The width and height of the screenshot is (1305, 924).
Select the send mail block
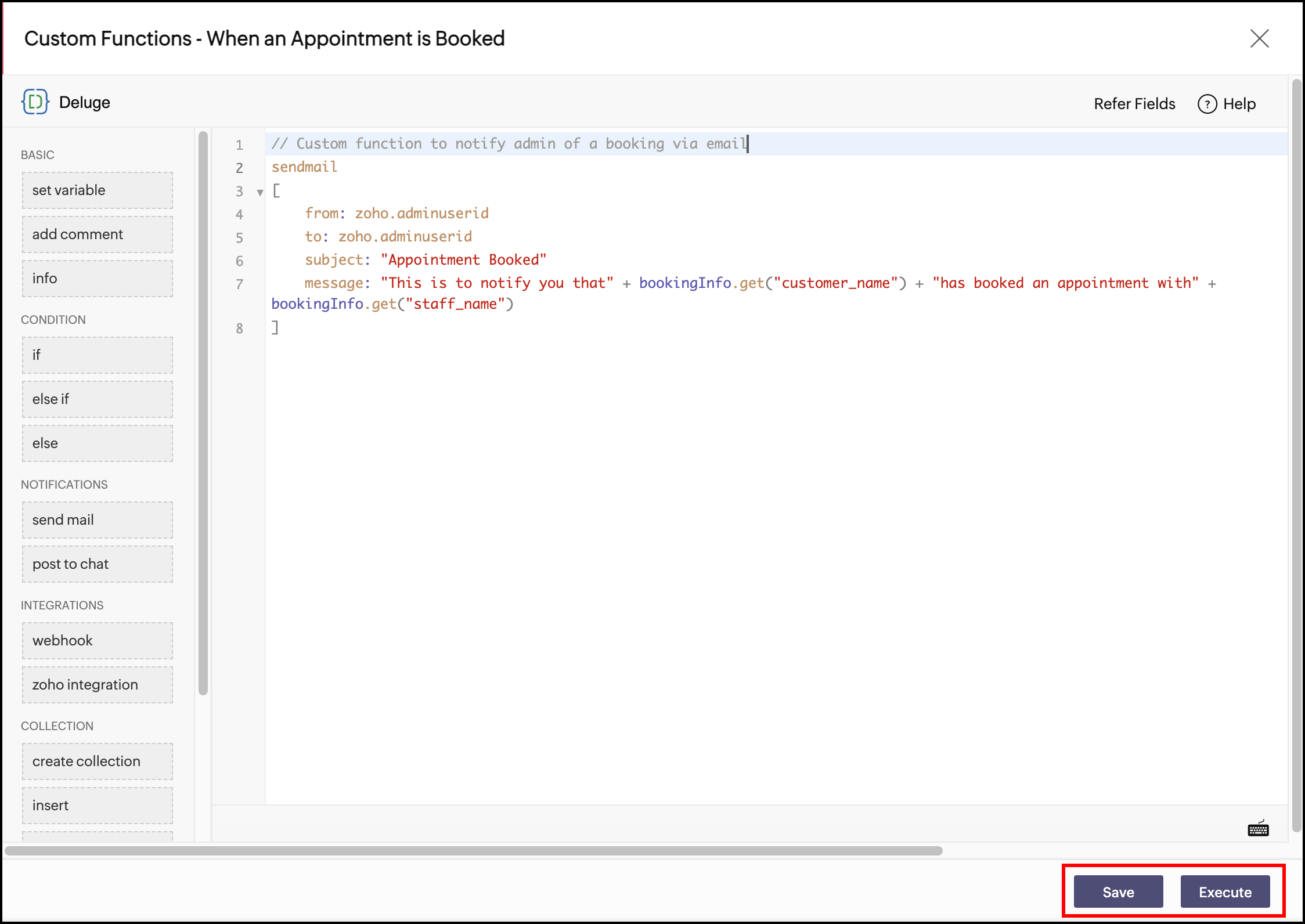98,520
